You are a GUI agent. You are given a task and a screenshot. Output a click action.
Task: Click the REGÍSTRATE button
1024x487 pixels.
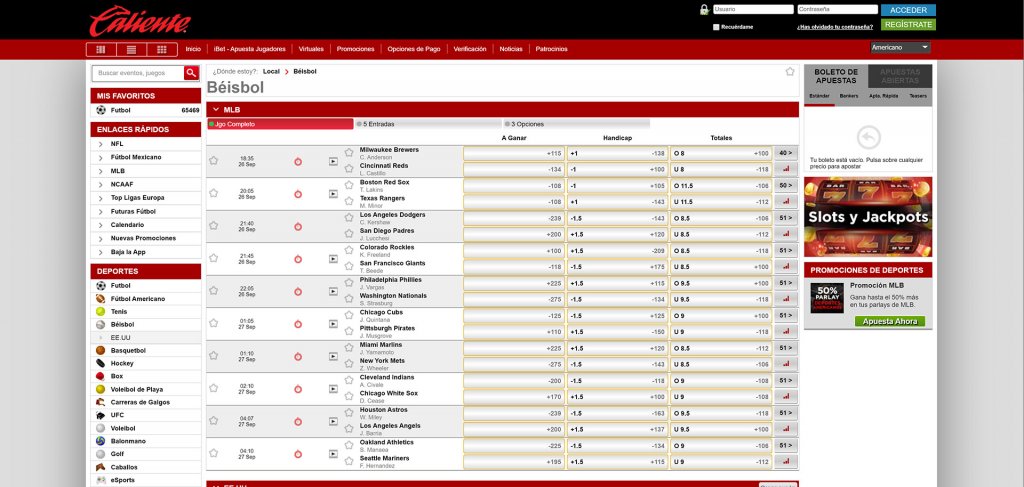(908, 24)
